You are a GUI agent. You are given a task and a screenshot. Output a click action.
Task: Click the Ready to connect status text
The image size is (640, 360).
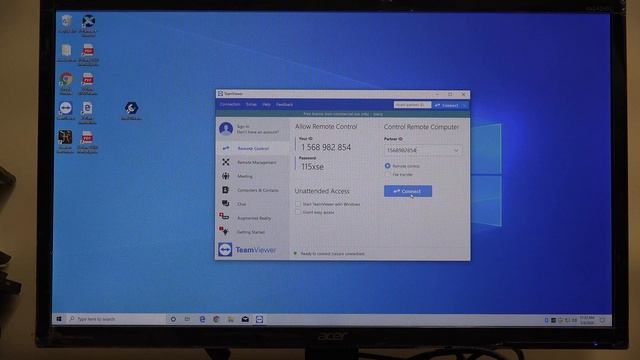pos(332,253)
